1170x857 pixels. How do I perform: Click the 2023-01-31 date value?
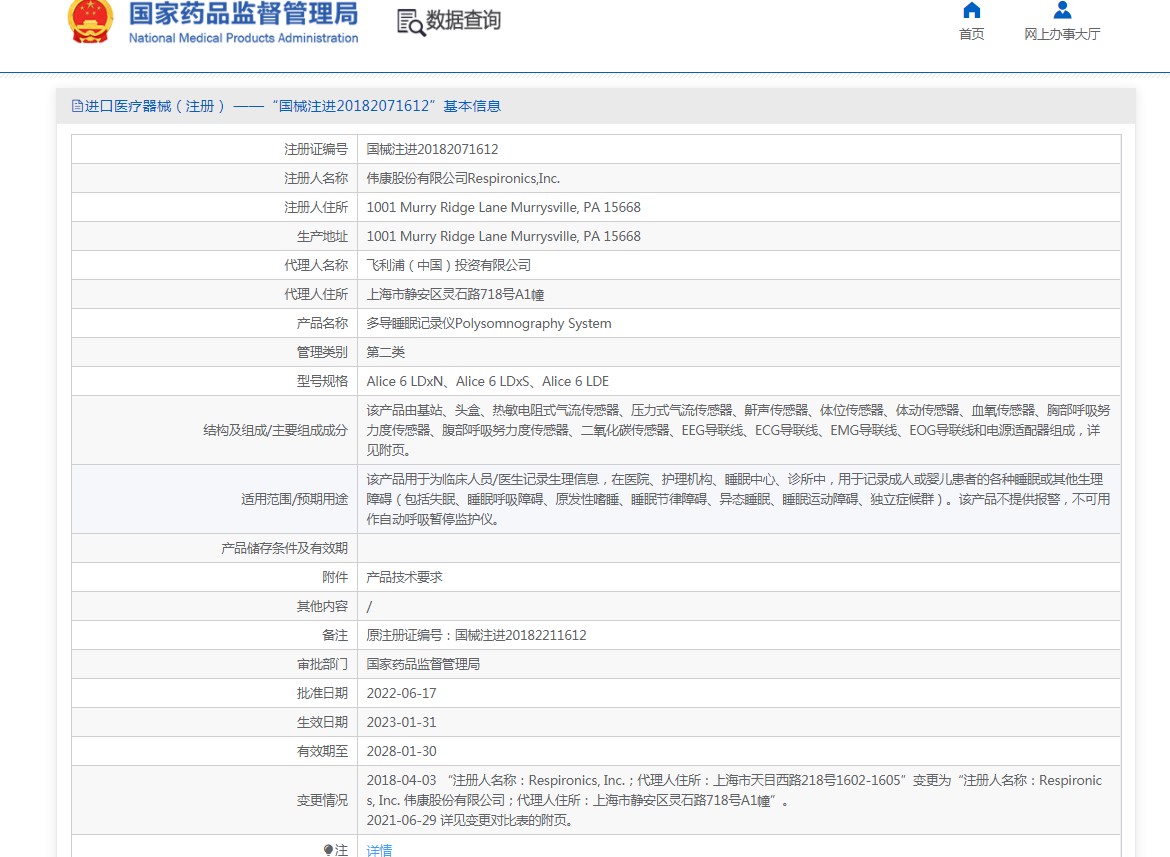tap(401, 723)
